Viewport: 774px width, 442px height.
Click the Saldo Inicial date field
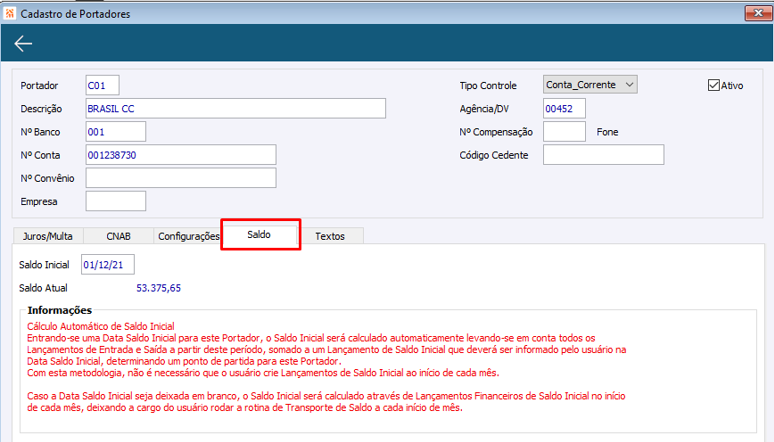pos(108,264)
